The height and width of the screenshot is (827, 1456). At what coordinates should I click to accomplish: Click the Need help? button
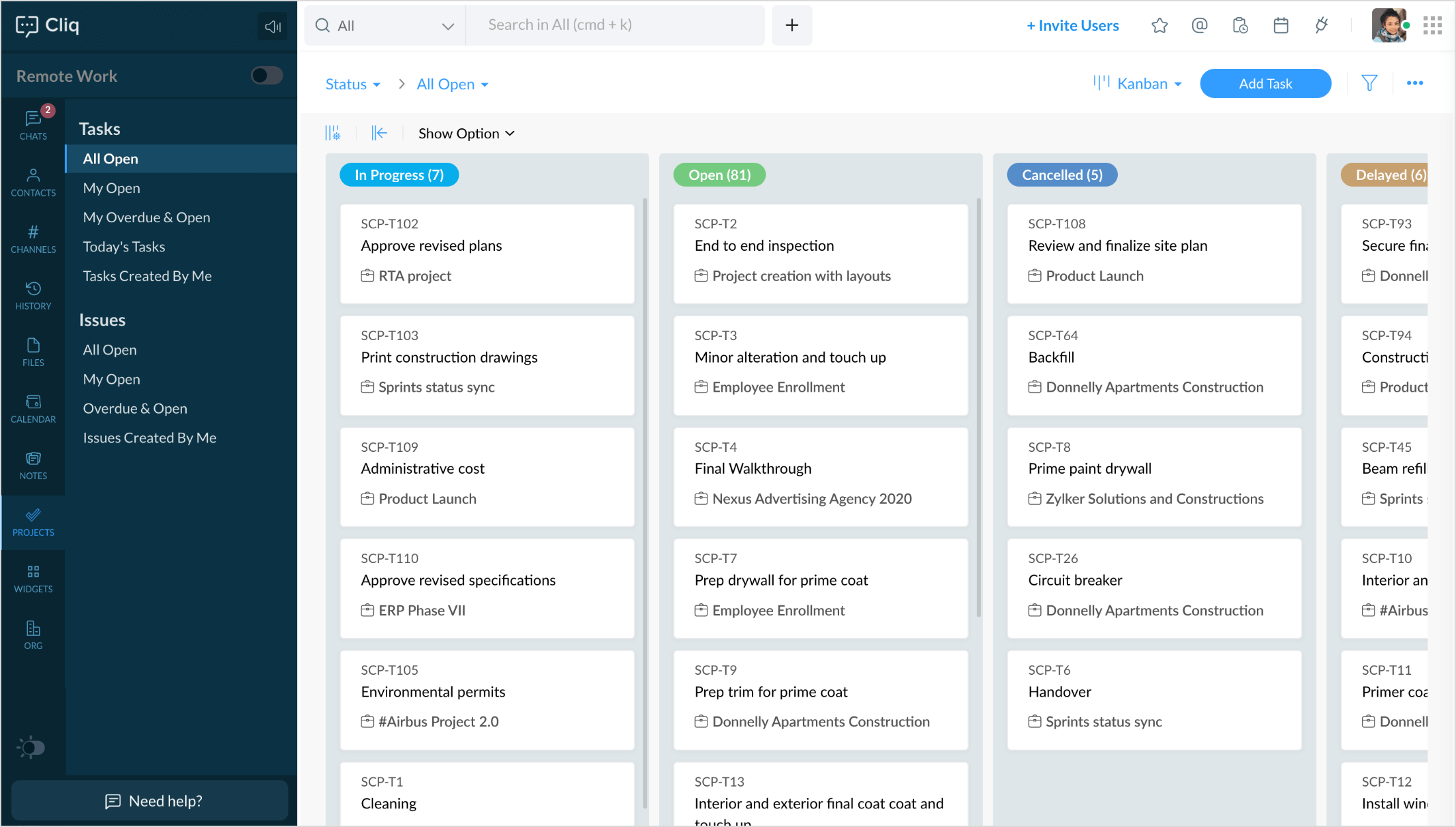coord(150,801)
